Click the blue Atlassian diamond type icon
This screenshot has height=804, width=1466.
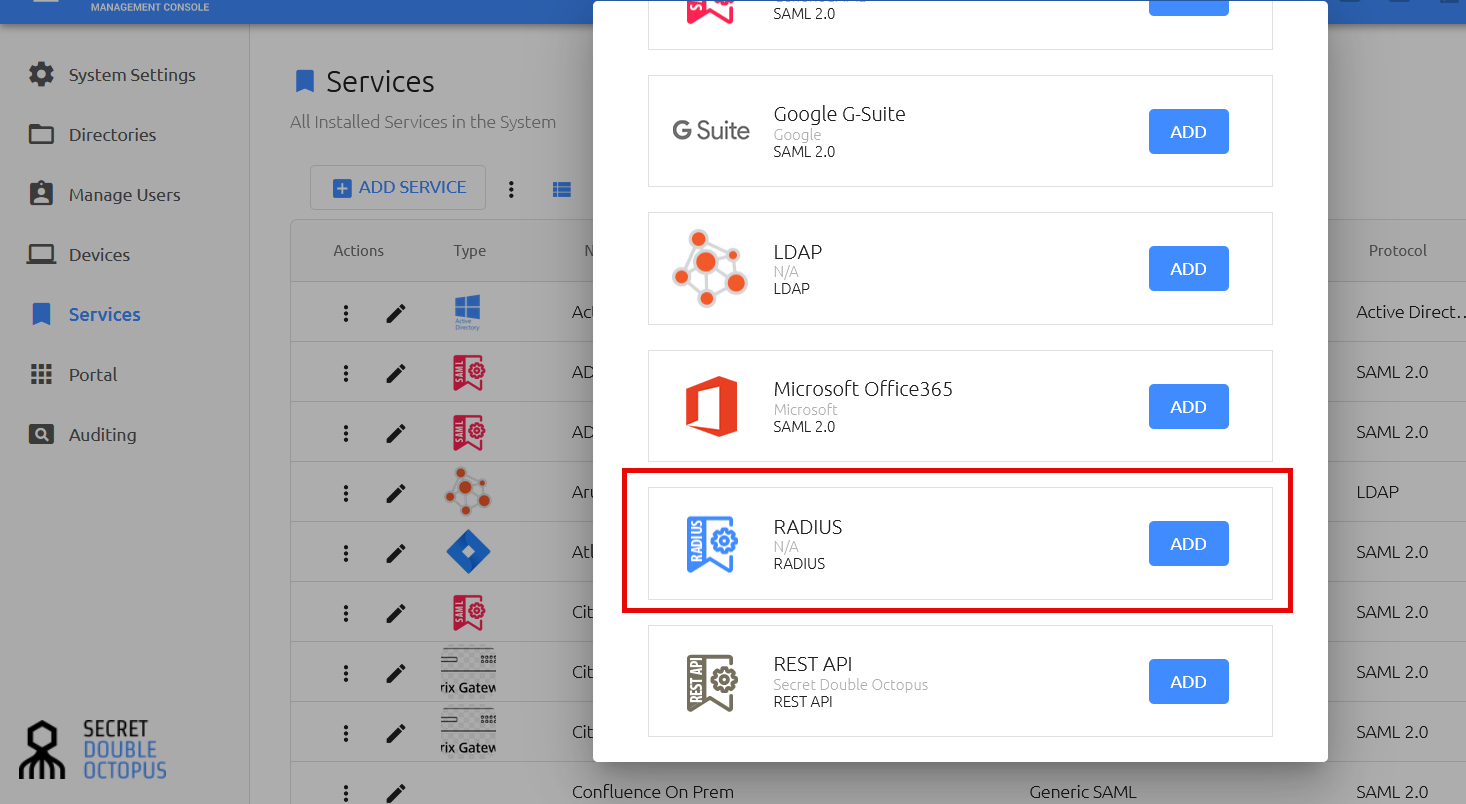tap(468, 552)
